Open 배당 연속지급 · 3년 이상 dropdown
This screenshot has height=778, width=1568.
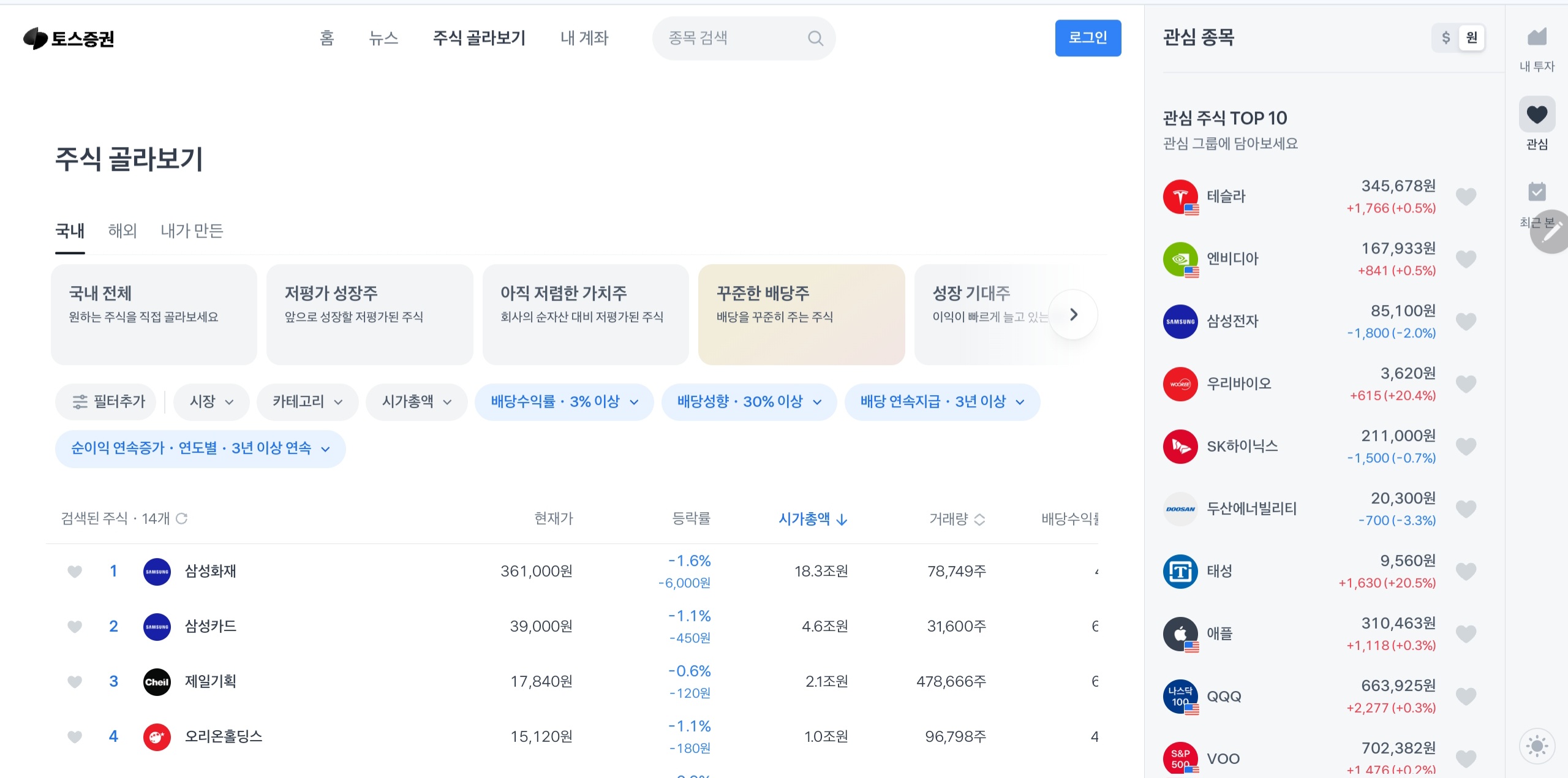coord(942,402)
